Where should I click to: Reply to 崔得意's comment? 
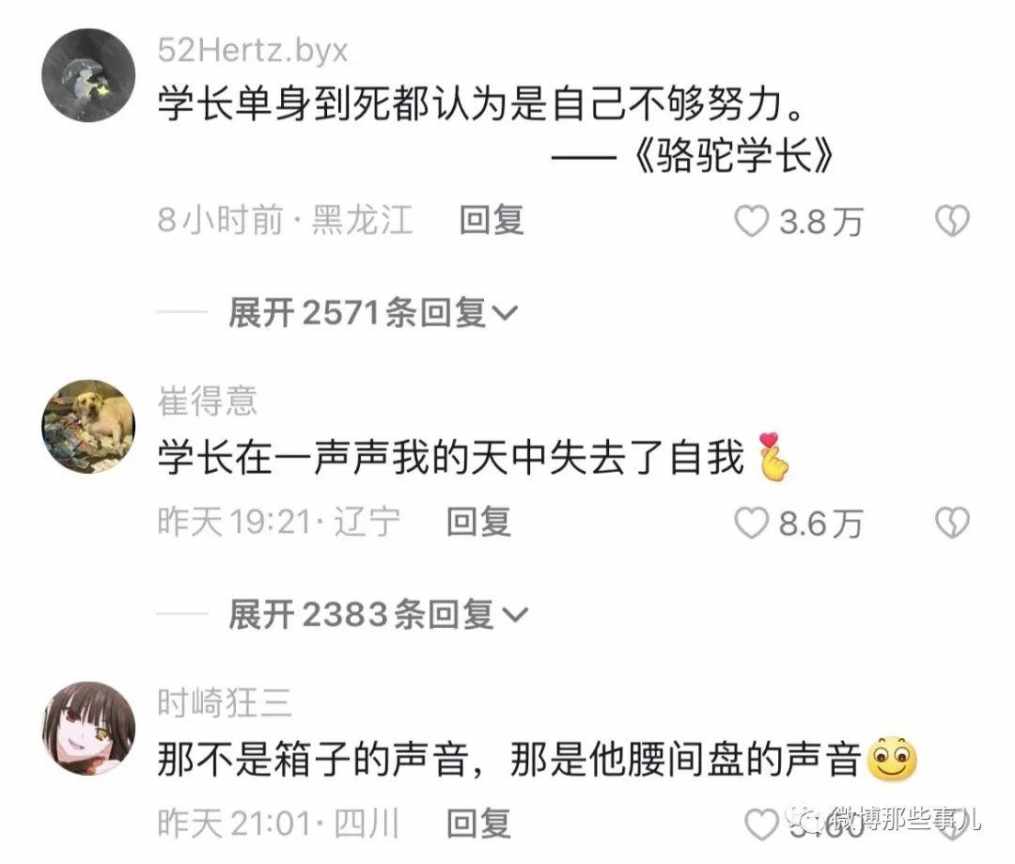479,522
